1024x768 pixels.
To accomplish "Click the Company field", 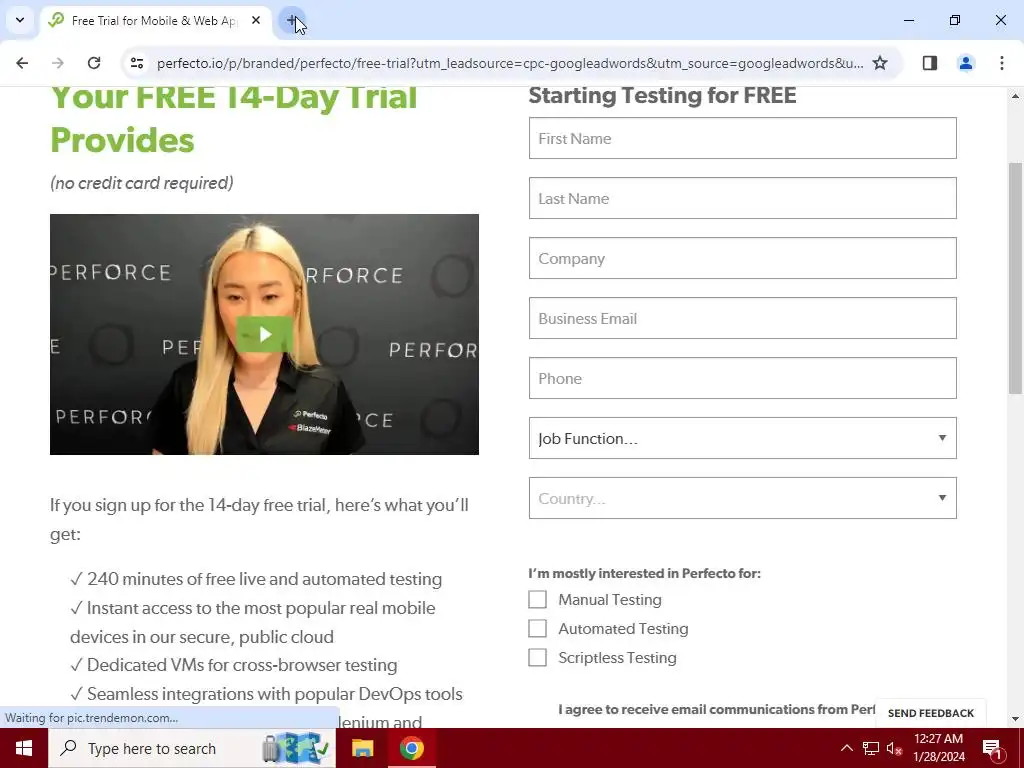I will [x=743, y=258].
